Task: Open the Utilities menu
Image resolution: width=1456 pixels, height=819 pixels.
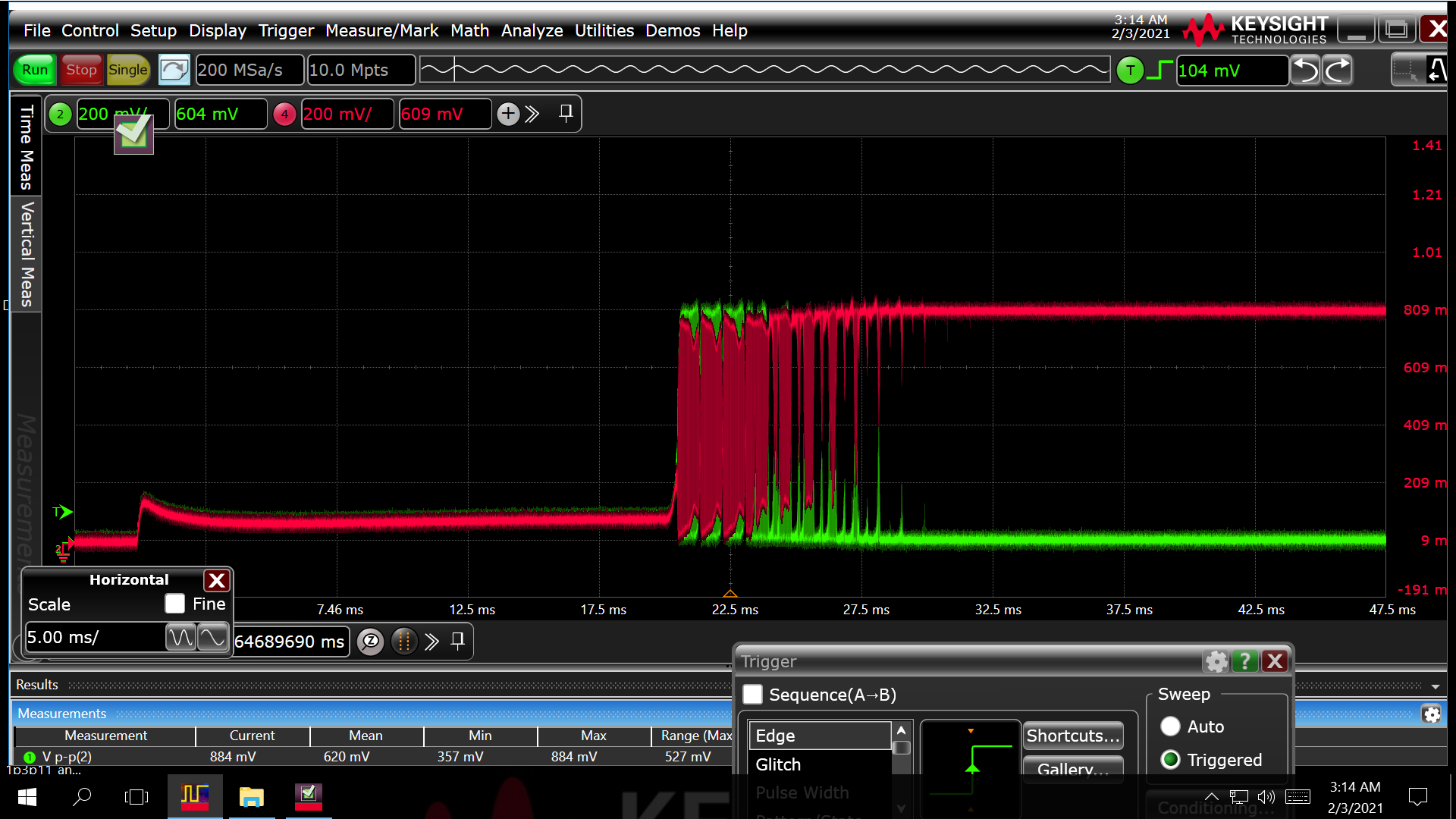Action: tap(604, 30)
